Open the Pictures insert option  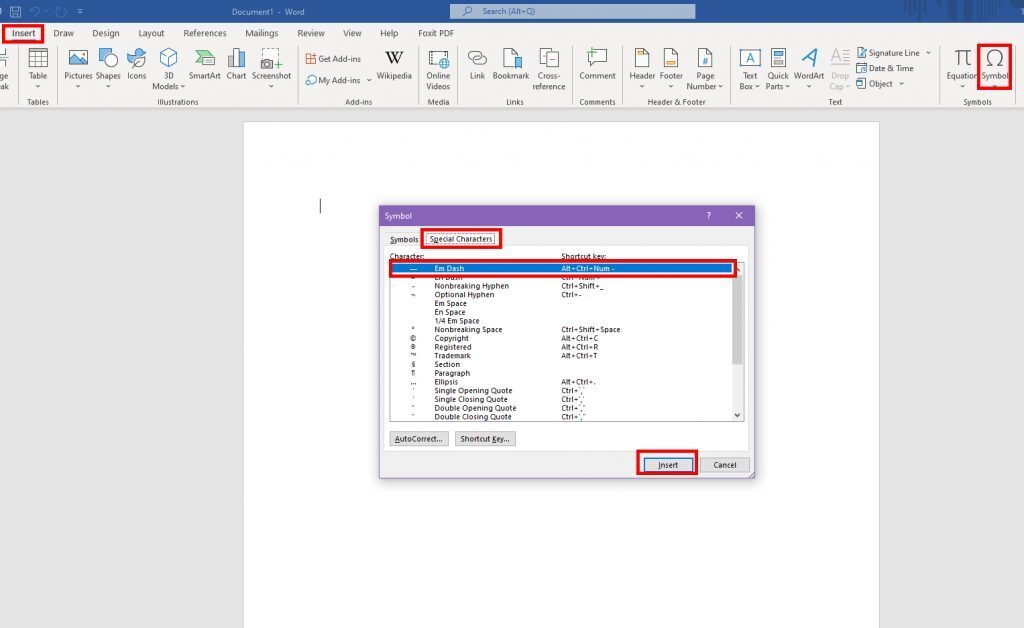(78, 62)
